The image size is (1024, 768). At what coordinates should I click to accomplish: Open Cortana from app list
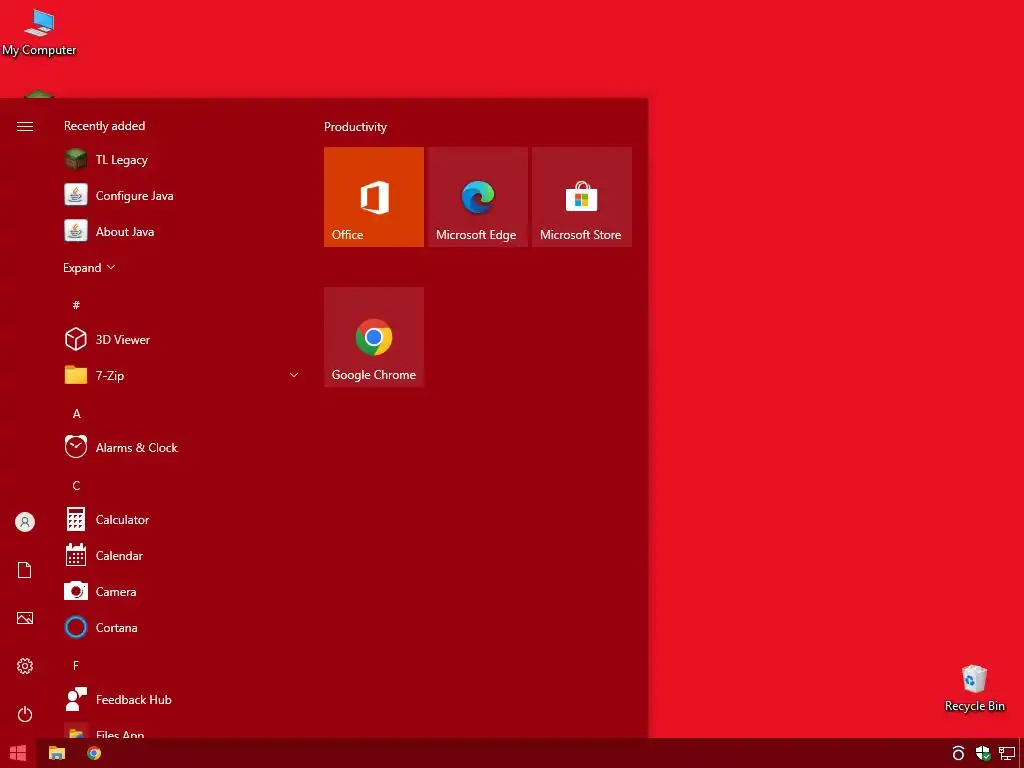pyautogui.click(x=181, y=627)
